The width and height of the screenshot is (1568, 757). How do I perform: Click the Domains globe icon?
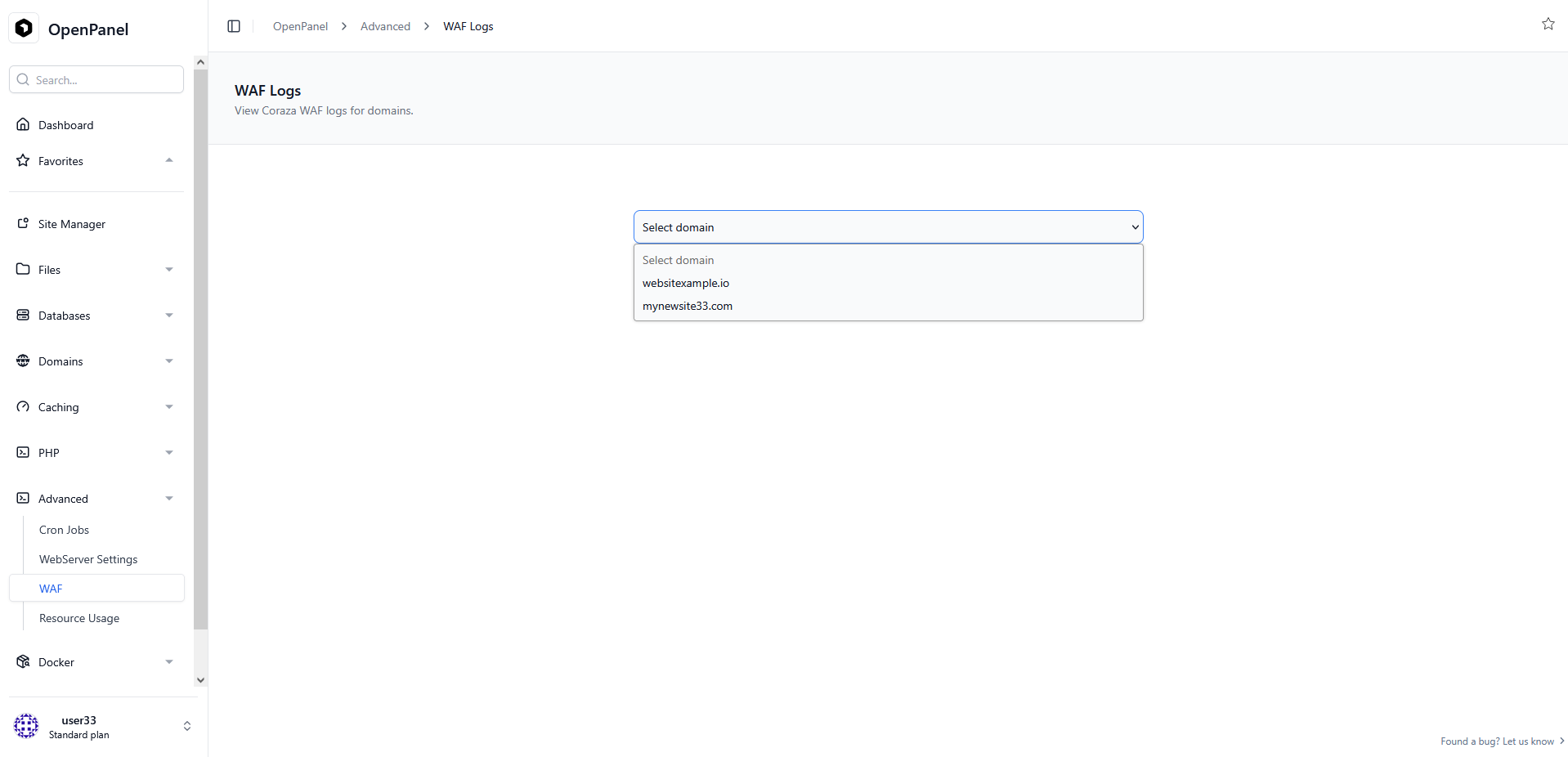click(x=23, y=361)
